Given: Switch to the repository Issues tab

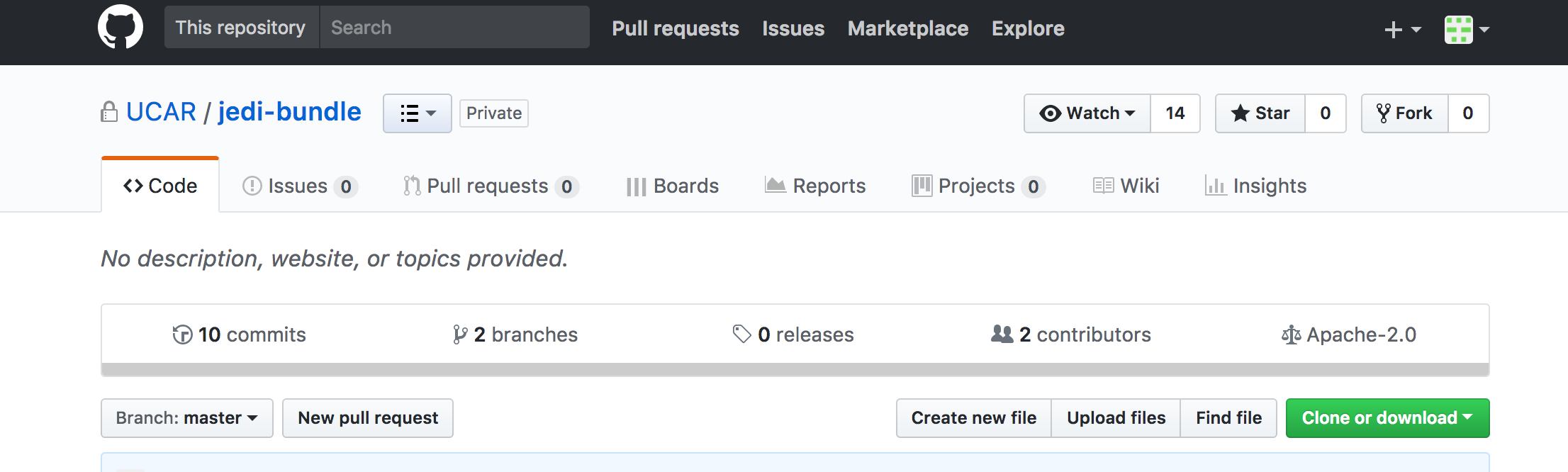Looking at the screenshot, I should (299, 186).
